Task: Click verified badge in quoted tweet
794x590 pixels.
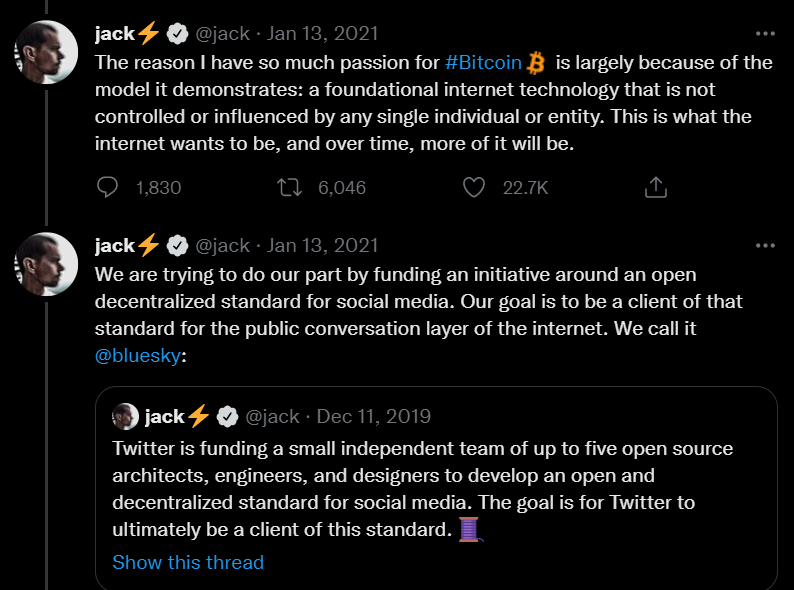Action: click(x=227, y=416)
